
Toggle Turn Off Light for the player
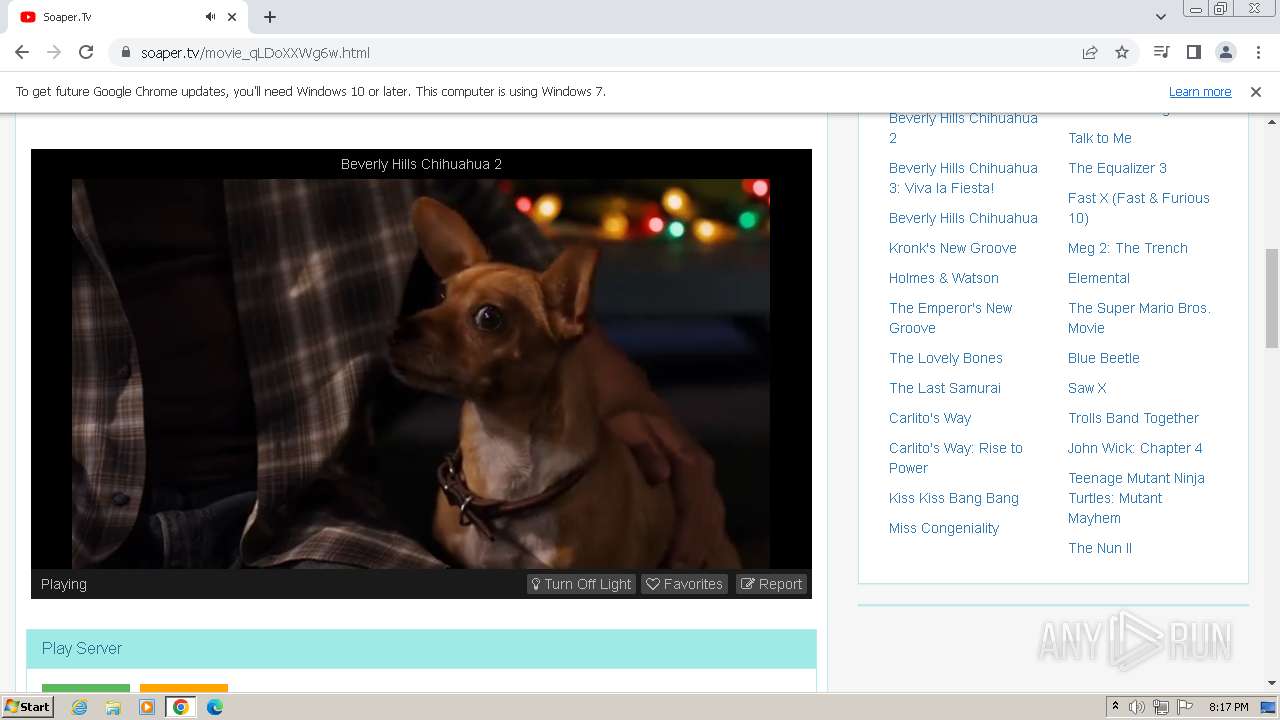point(581,584)
